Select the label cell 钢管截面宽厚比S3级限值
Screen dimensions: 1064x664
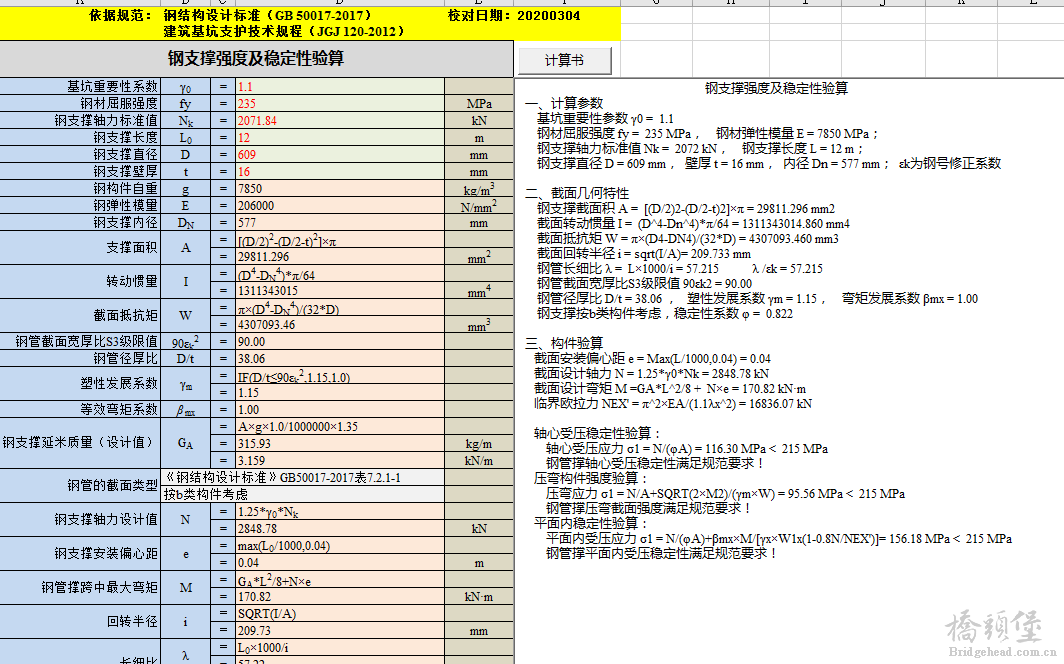(80, 342)
